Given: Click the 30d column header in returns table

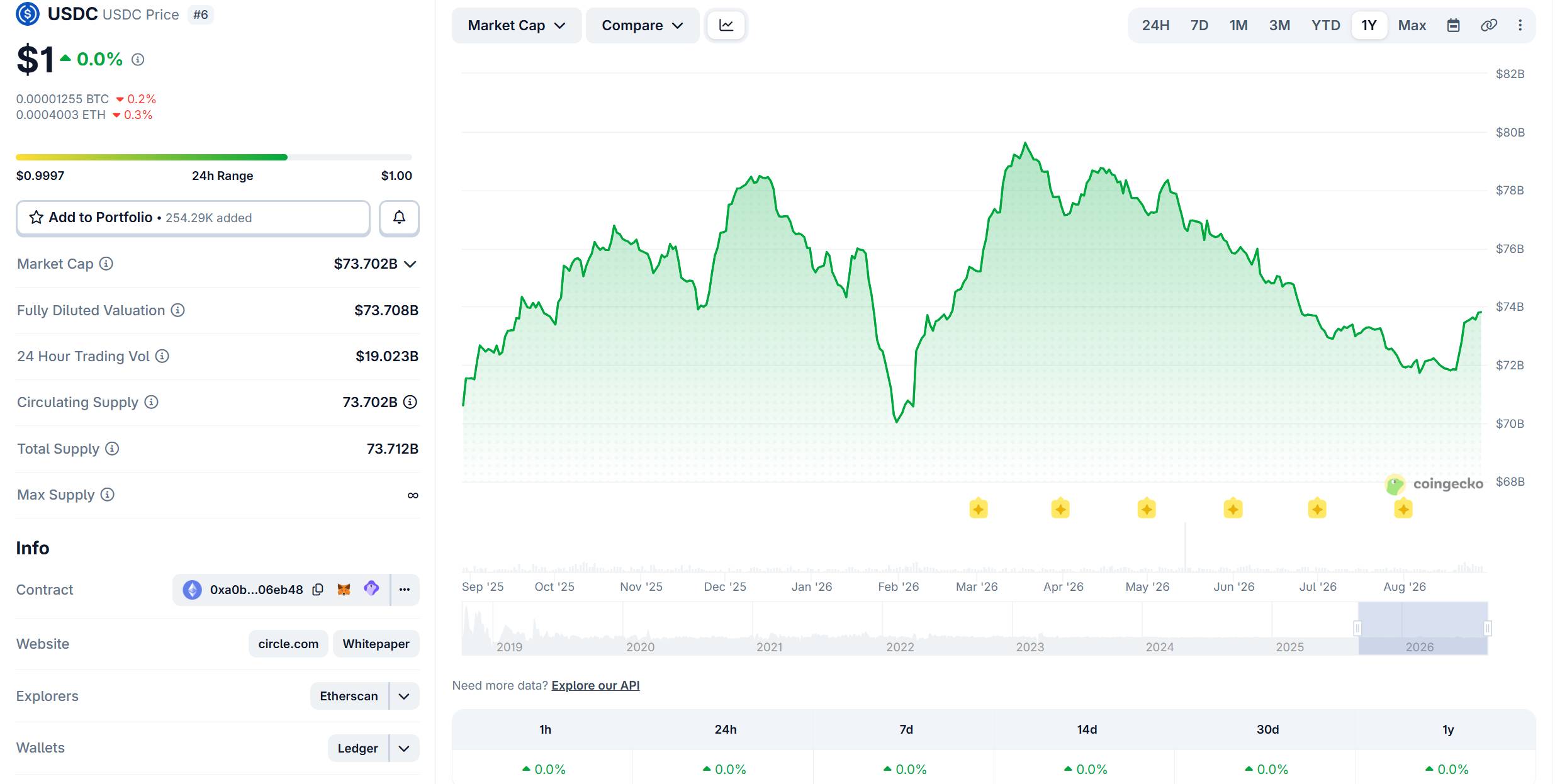Looking at the screenshot, I should click(x=1267, y=729).
